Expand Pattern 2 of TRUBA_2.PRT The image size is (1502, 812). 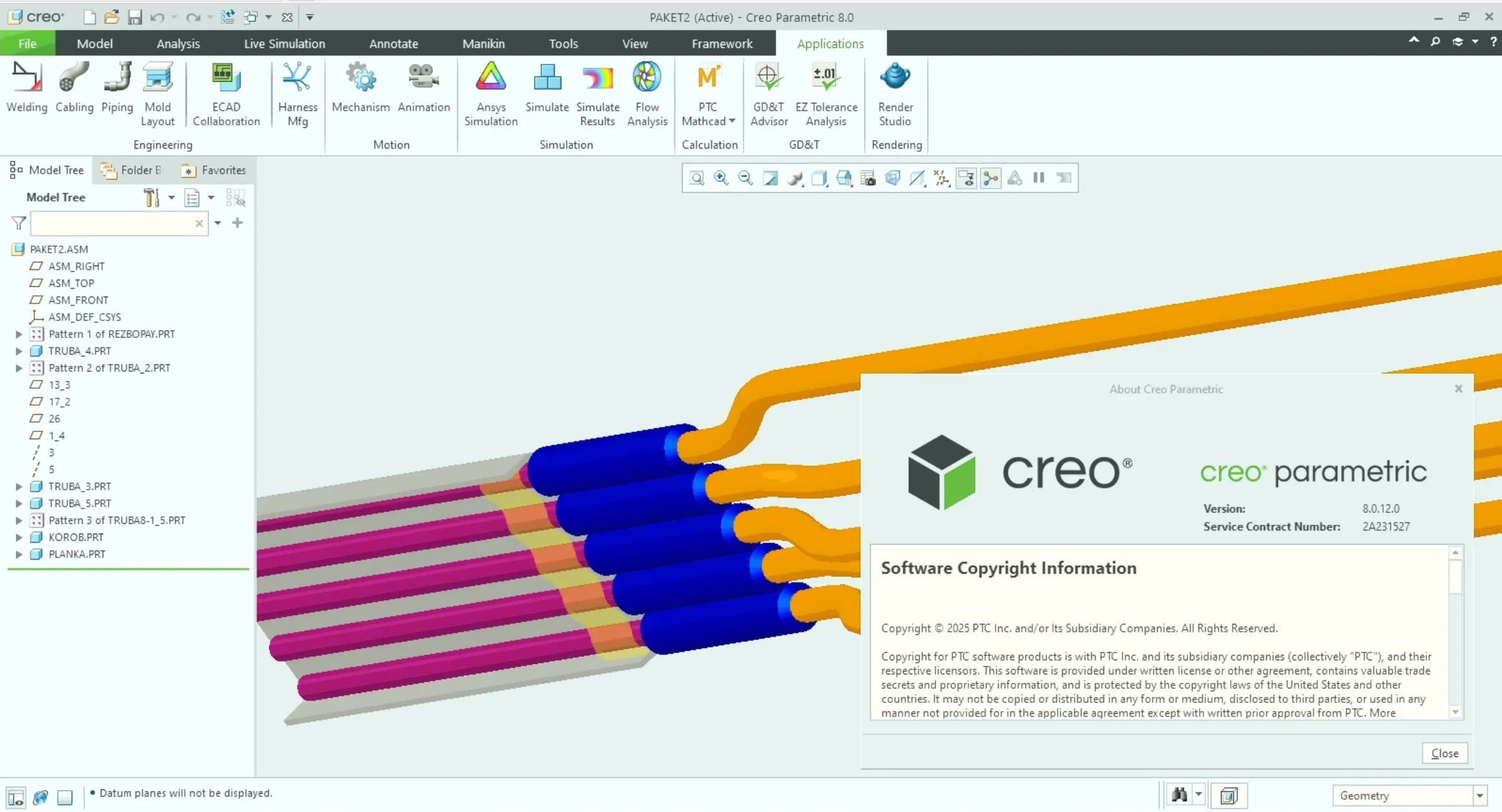(x=19, y=368)
